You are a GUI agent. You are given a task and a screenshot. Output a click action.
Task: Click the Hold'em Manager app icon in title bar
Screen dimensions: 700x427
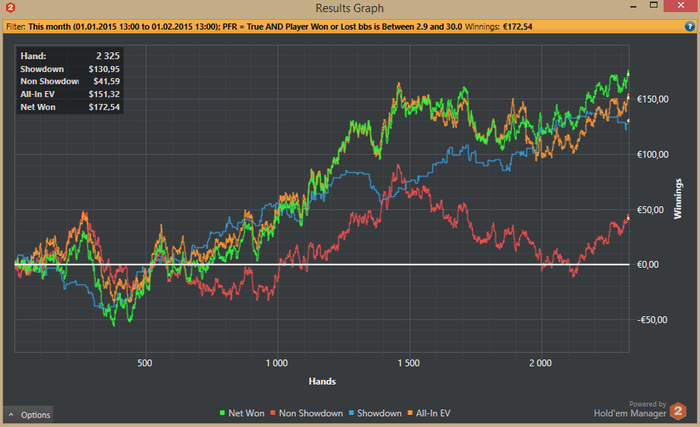click(x=10, y=8)
